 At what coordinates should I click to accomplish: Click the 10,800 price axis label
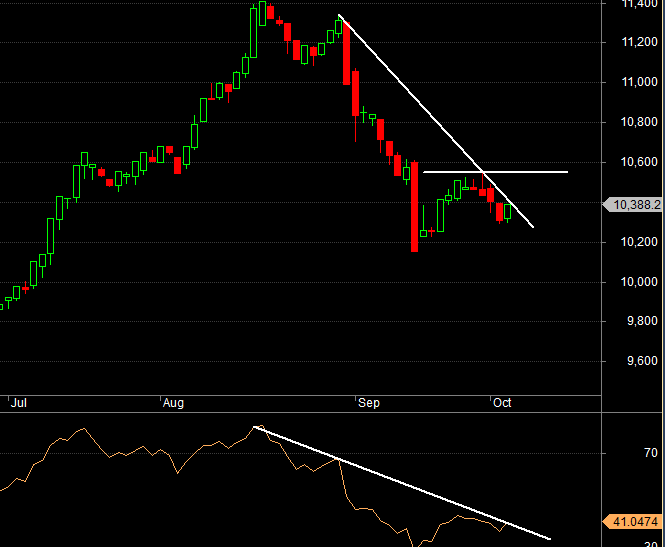pos(639,122)
